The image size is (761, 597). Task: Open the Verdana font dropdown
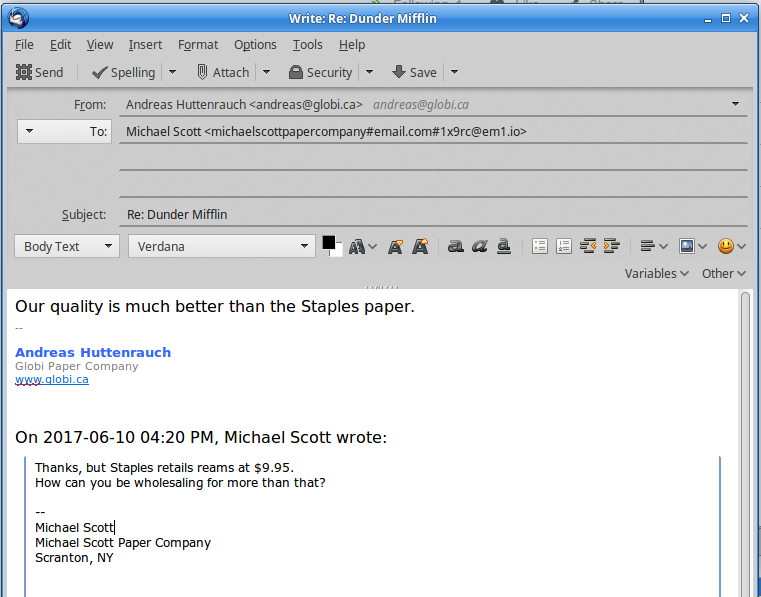[x=222, y=246]
